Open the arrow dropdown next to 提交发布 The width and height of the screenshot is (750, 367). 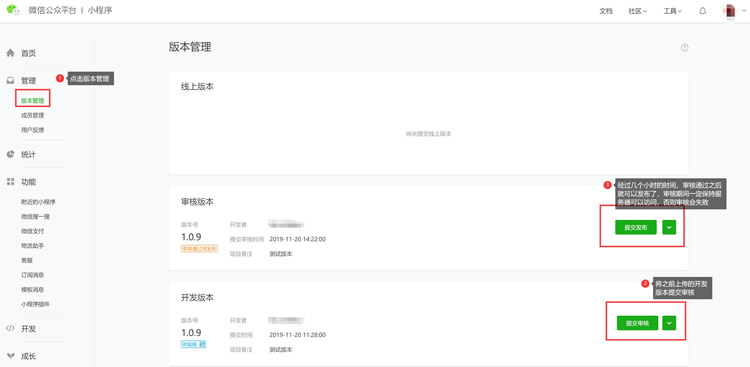coord(669,227)
